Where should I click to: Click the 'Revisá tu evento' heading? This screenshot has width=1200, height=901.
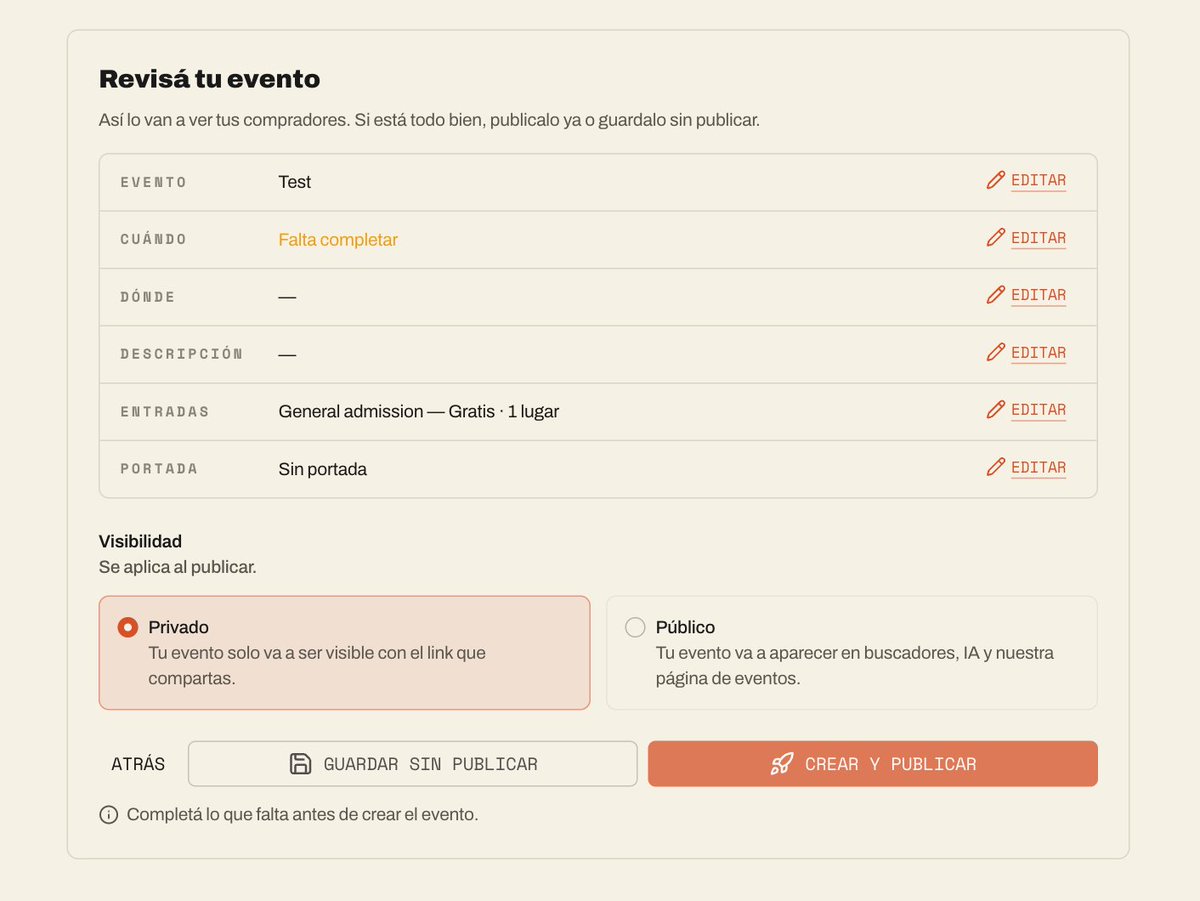[209, 79]
